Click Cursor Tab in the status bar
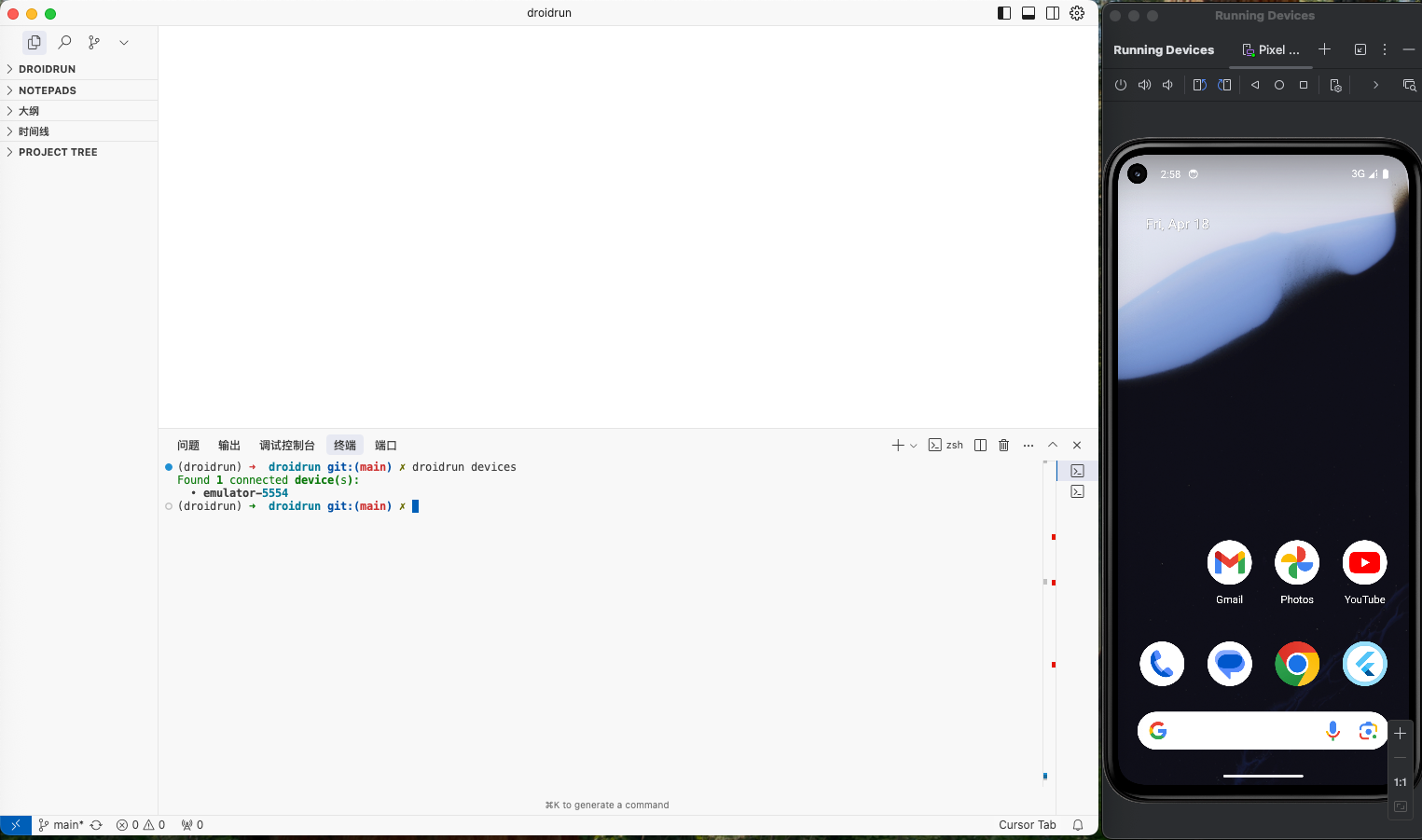 click(x=1027, y=825)
